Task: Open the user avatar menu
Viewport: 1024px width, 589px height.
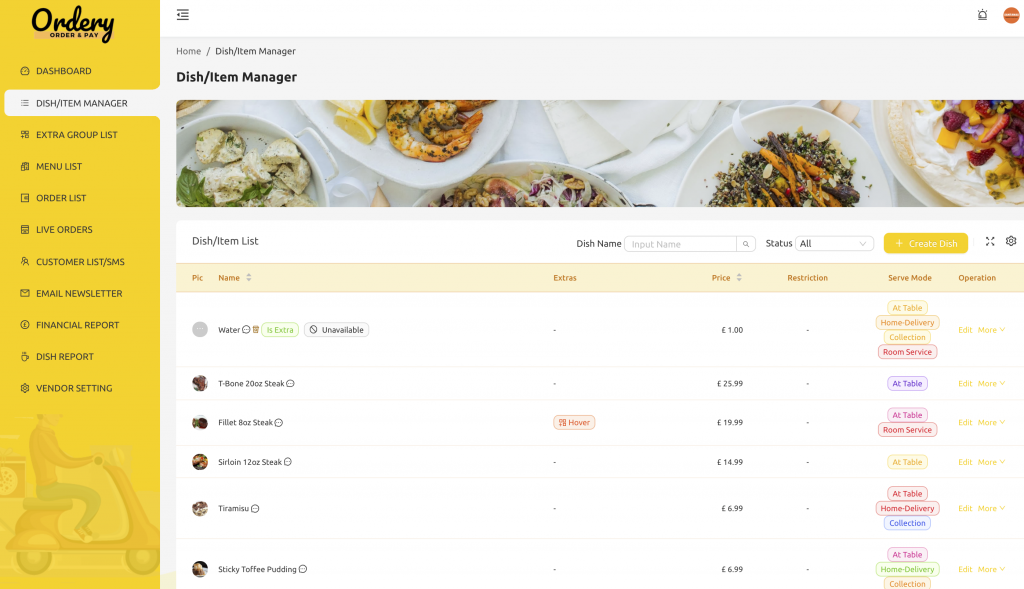Action: tap(1011, 15)
